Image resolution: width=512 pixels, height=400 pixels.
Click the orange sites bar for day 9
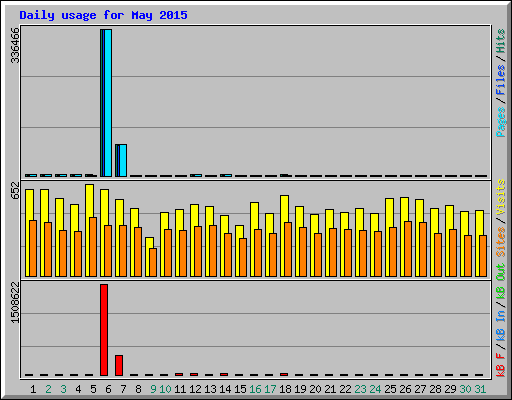tap(153, 262)
